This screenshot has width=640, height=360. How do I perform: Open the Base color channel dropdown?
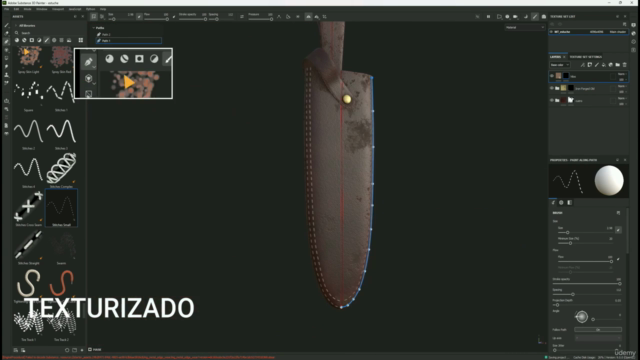(x=560, y=65)
